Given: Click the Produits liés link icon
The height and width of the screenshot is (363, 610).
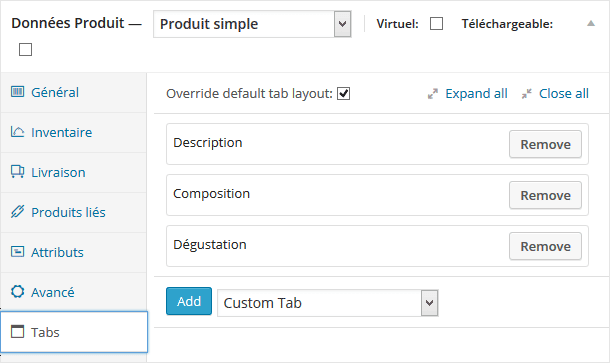Looking at the screenshot, I should point(17,212).
